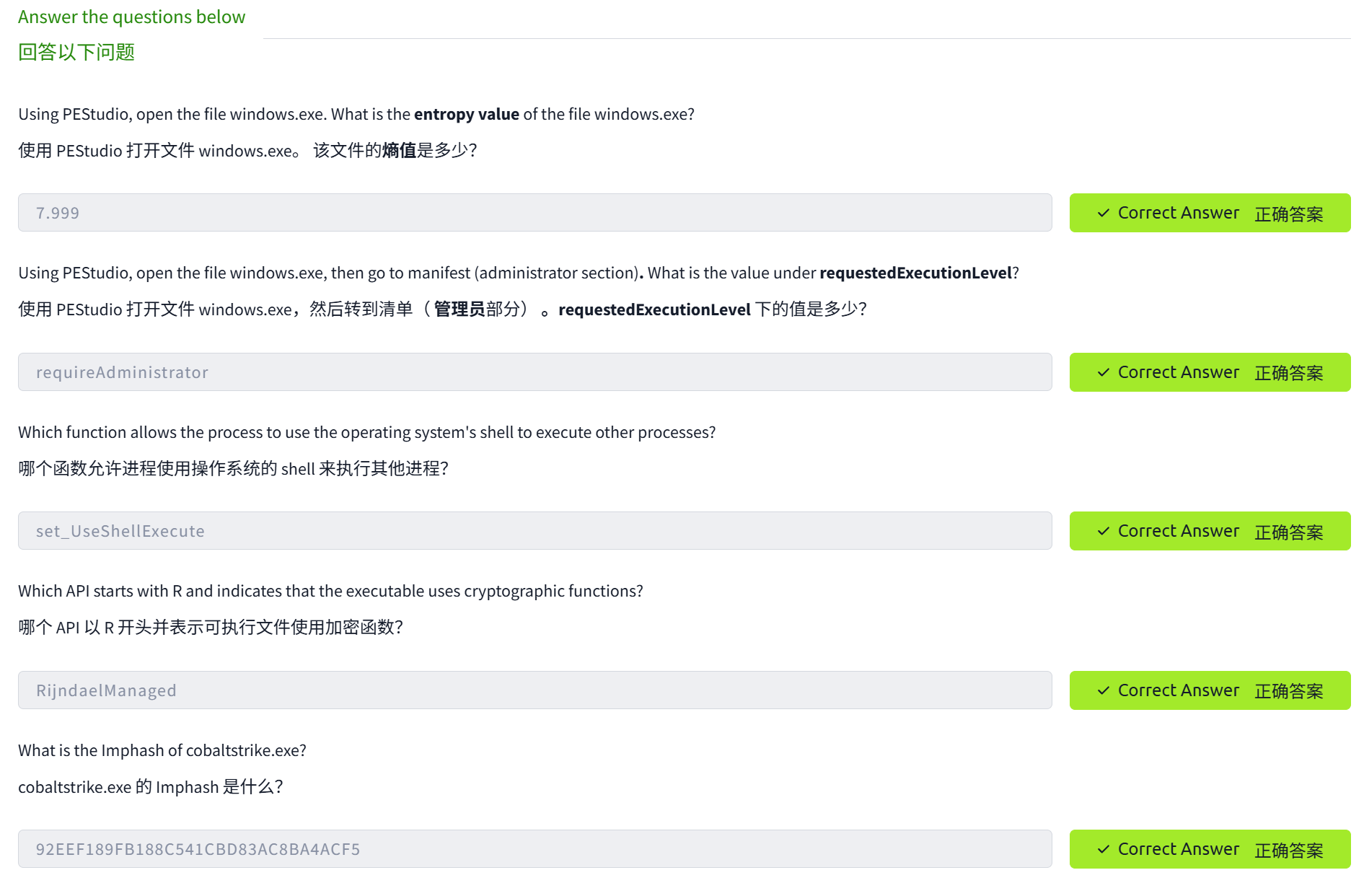The image size is (1364, 896).
Task: Click the Correct Answer button beside the Imphash hash
Action: (x=1210, y=849)
